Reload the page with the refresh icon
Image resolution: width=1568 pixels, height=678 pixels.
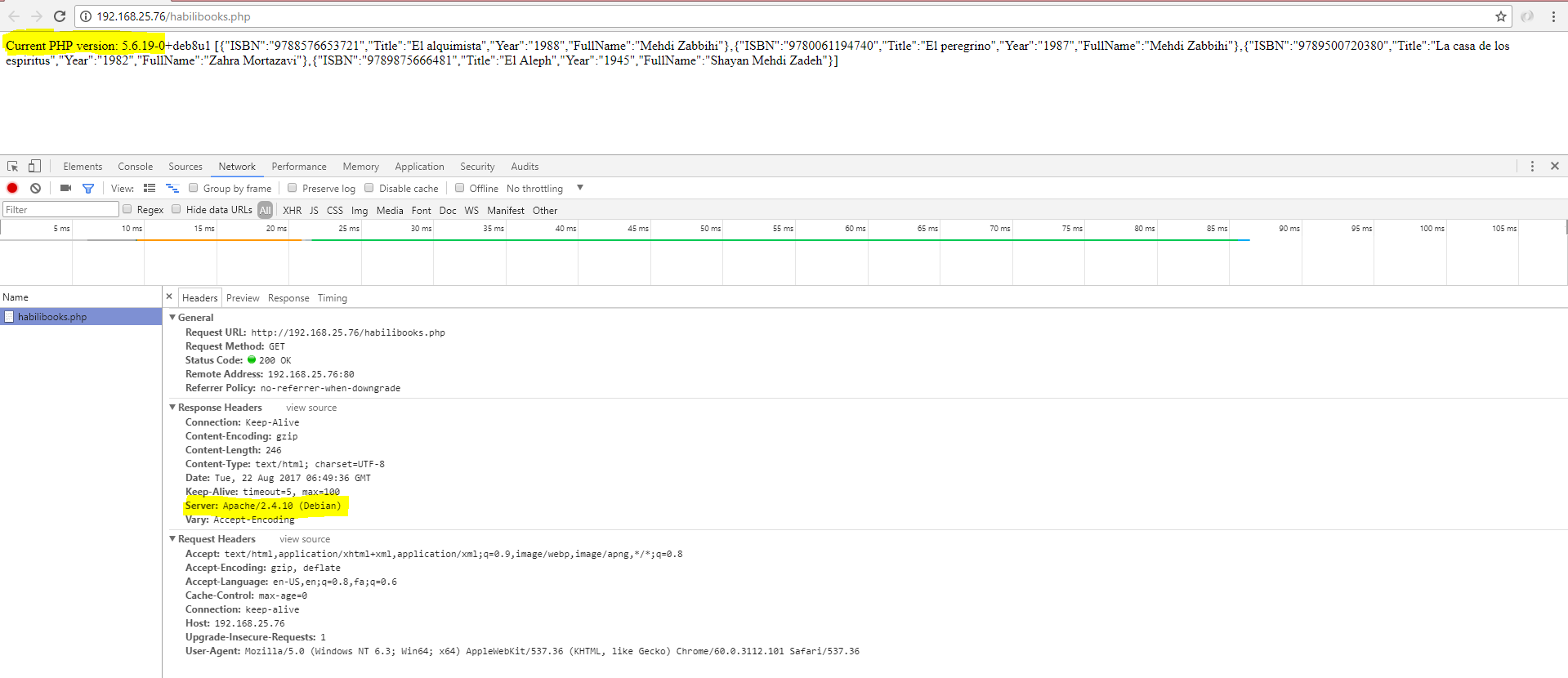(x=60, y=16)
